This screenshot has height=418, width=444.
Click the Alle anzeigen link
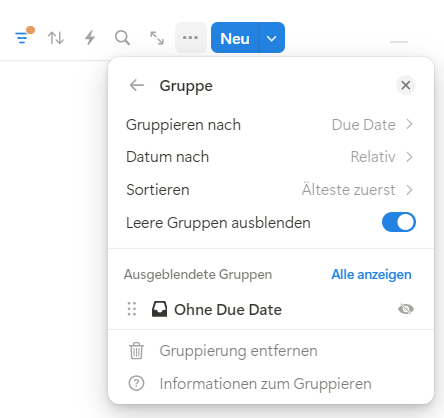371,275
